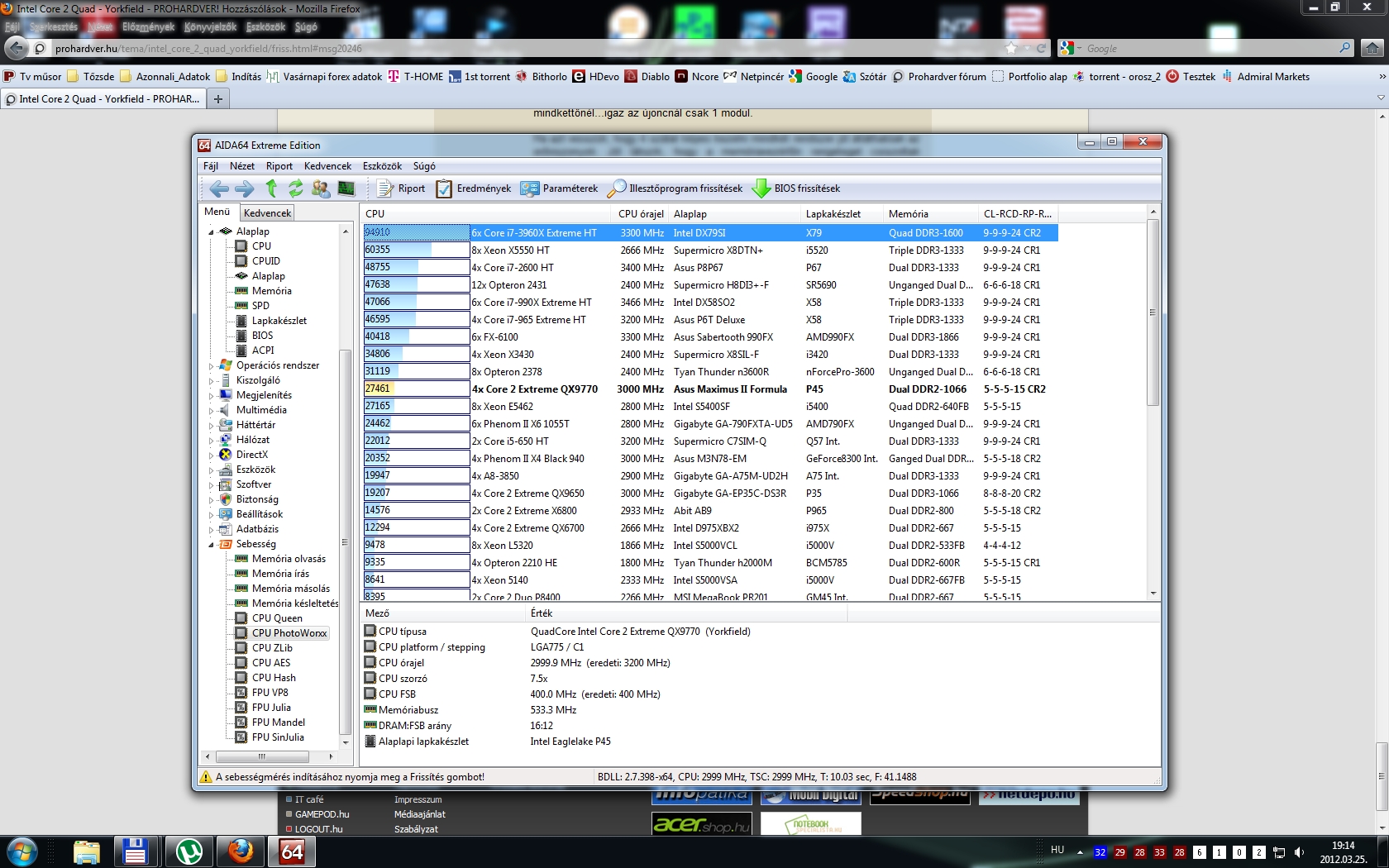Select Memória olvasás benchmark
The width and height of the screenshot is (1389, 868).
point(289,559)
